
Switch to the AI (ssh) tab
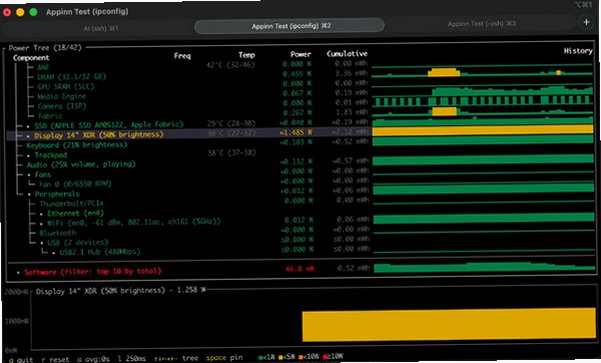[x=101, y=28]
